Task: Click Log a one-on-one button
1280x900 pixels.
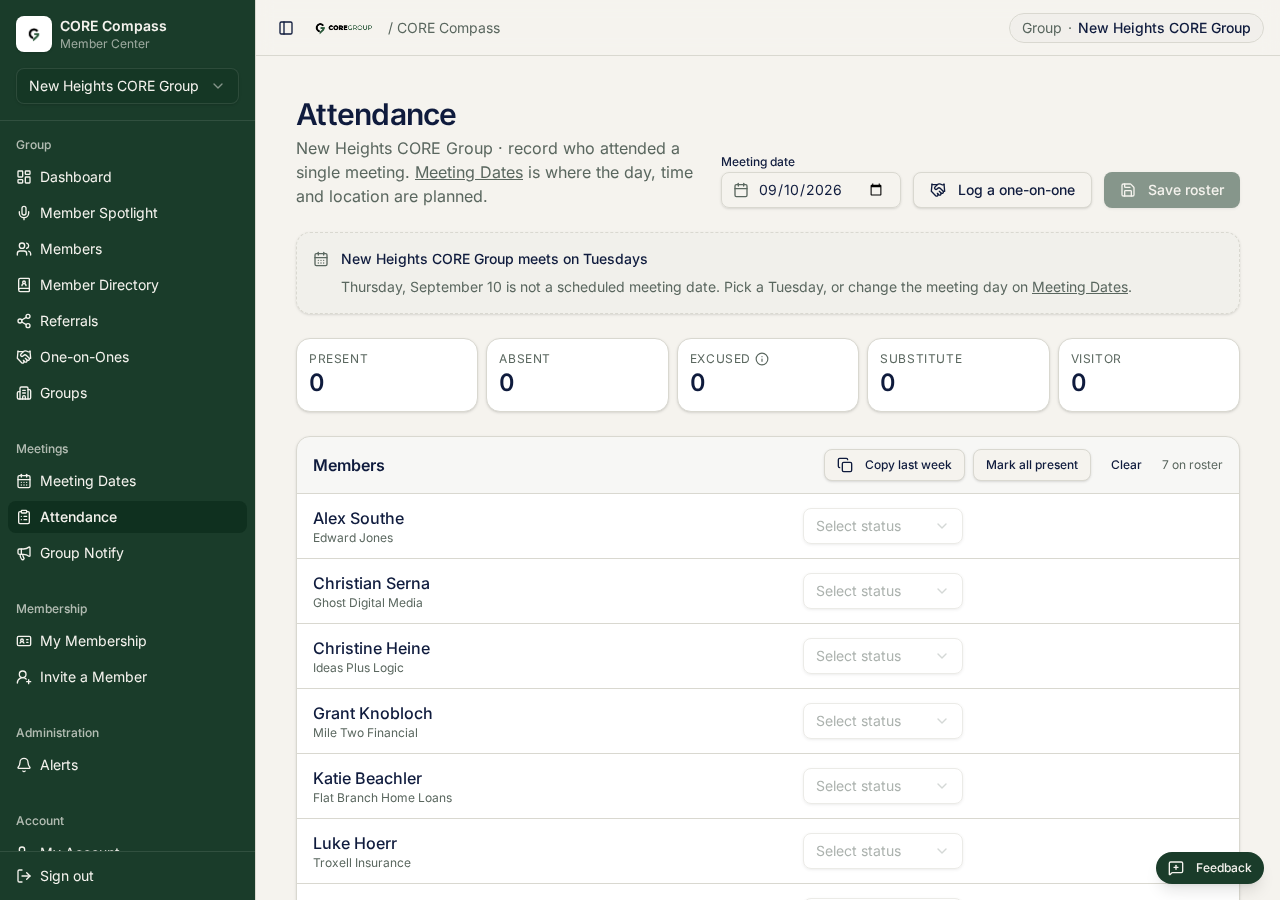Action: pyautogui.click(x=1002, y=190)
